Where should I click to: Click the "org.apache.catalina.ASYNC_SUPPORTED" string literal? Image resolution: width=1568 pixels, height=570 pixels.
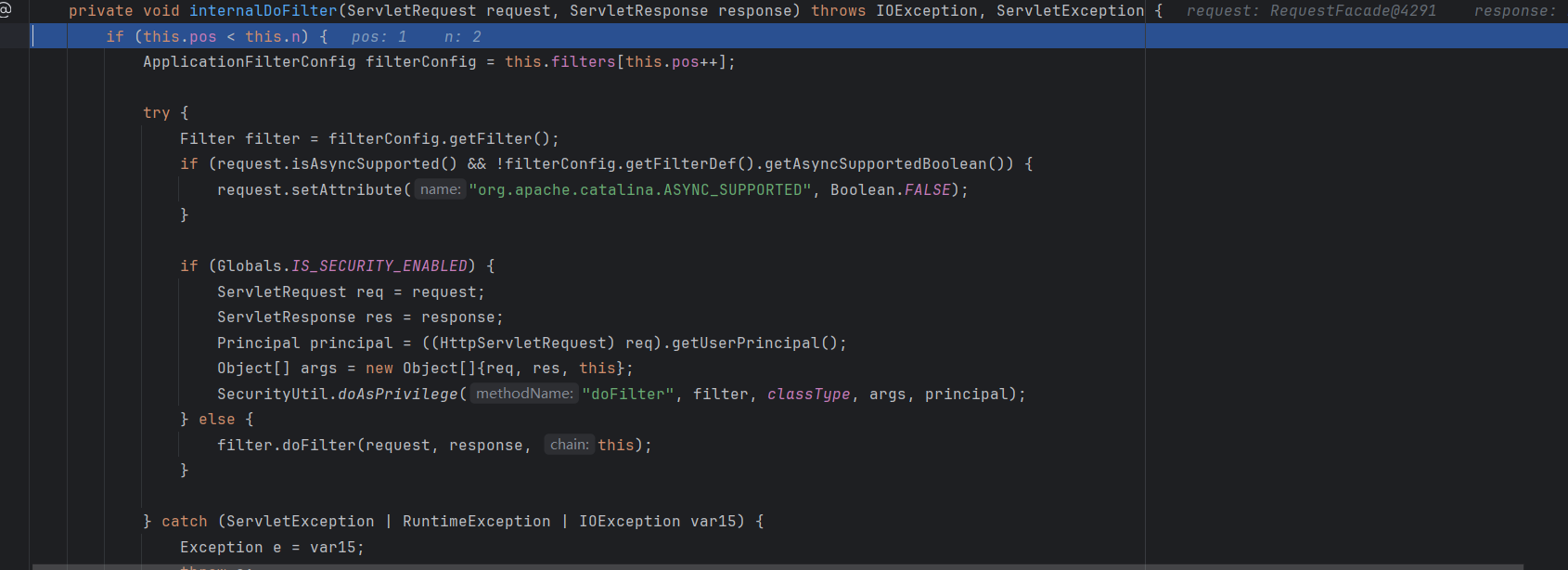[x=640, y=190]
